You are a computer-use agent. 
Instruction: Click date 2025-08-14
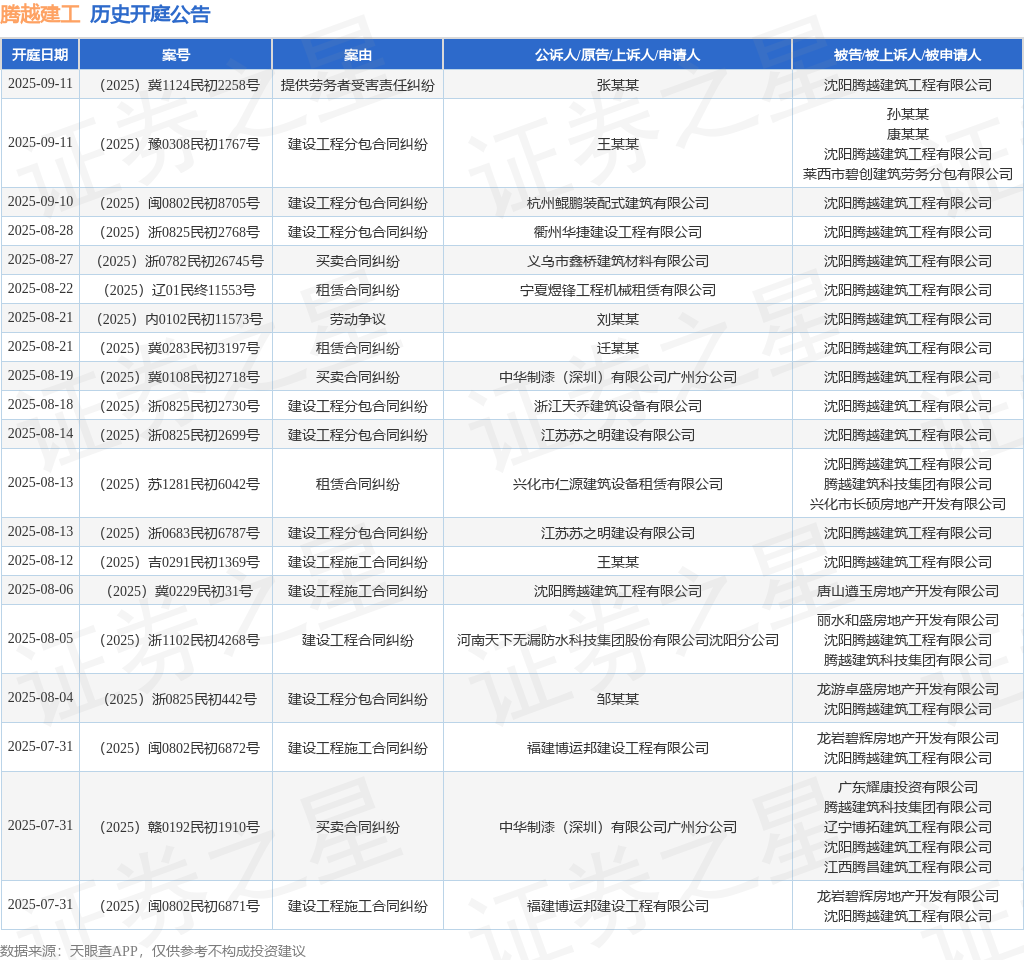pos(40,433)
